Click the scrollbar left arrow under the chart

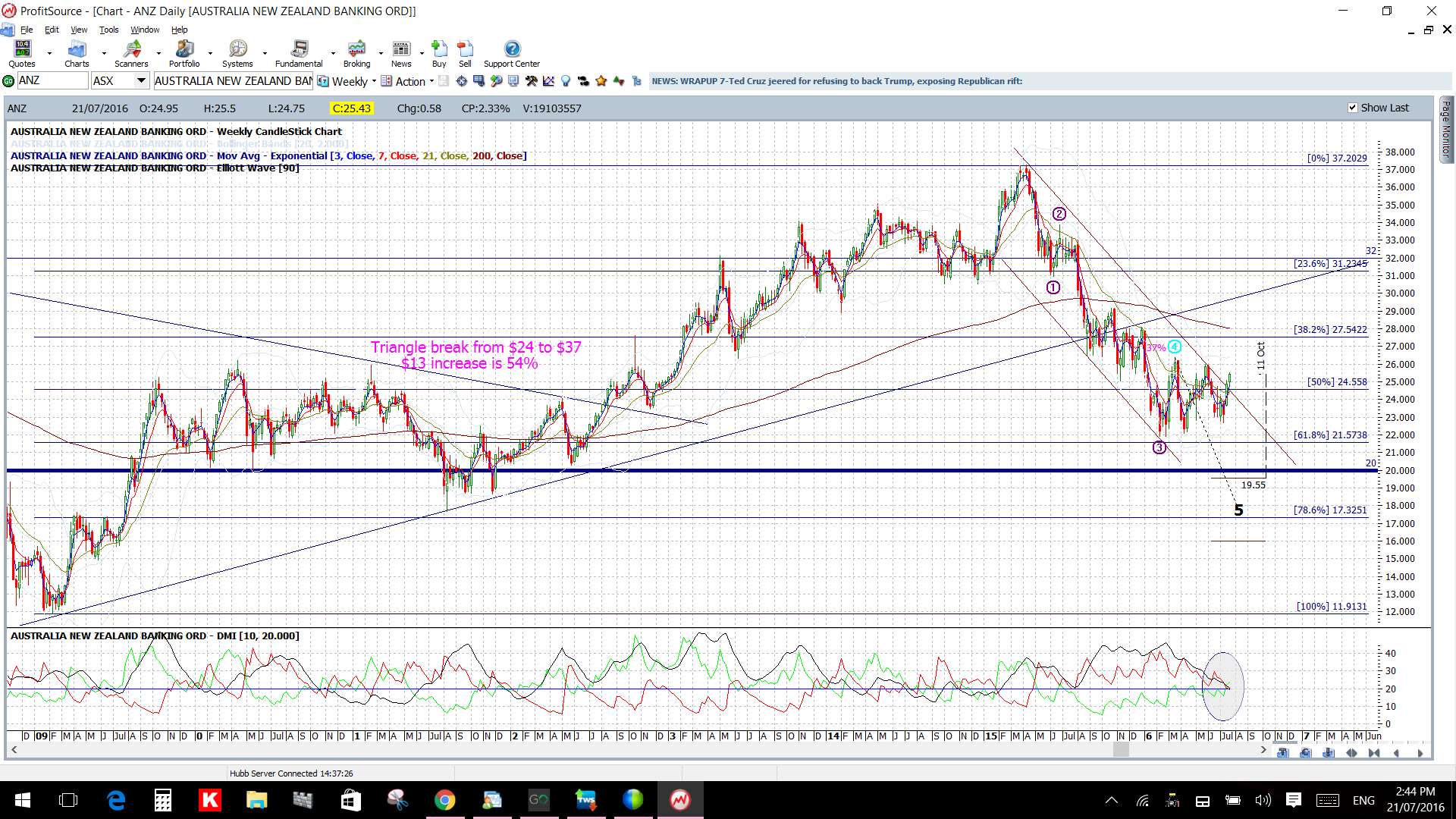14,750
